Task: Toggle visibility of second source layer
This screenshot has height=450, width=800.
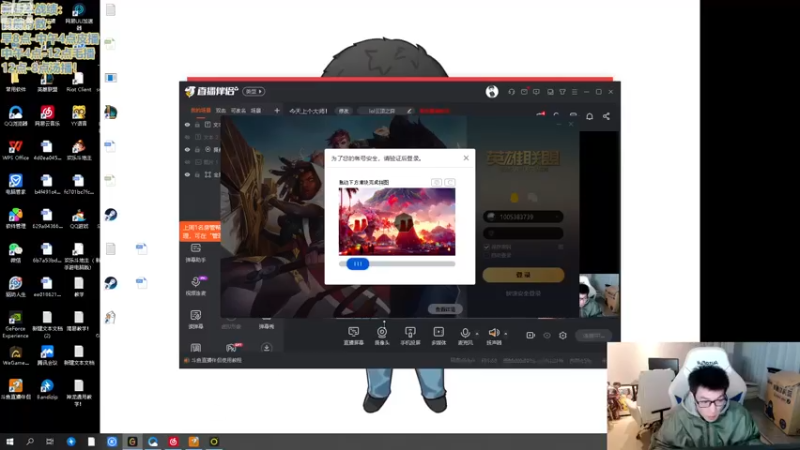Action: (187, 137)
